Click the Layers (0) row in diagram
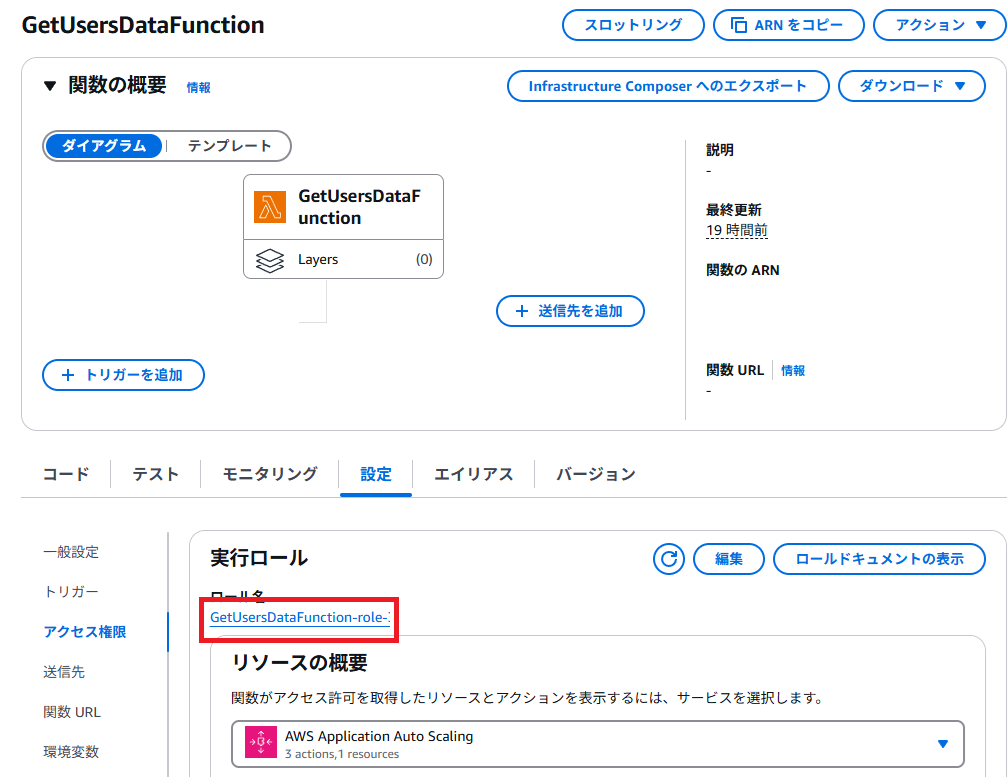This screenshot has height=777, width=1008. coord(343,260)
